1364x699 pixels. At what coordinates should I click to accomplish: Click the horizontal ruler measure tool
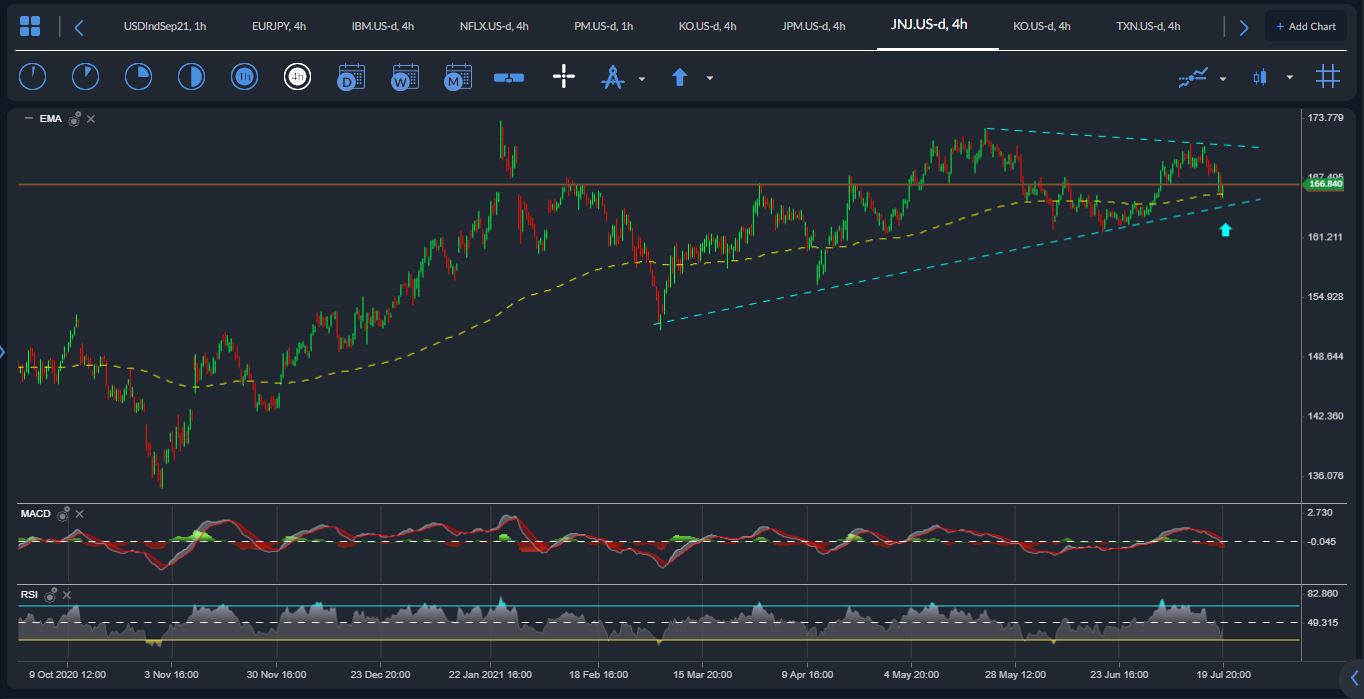coord(509,77)
